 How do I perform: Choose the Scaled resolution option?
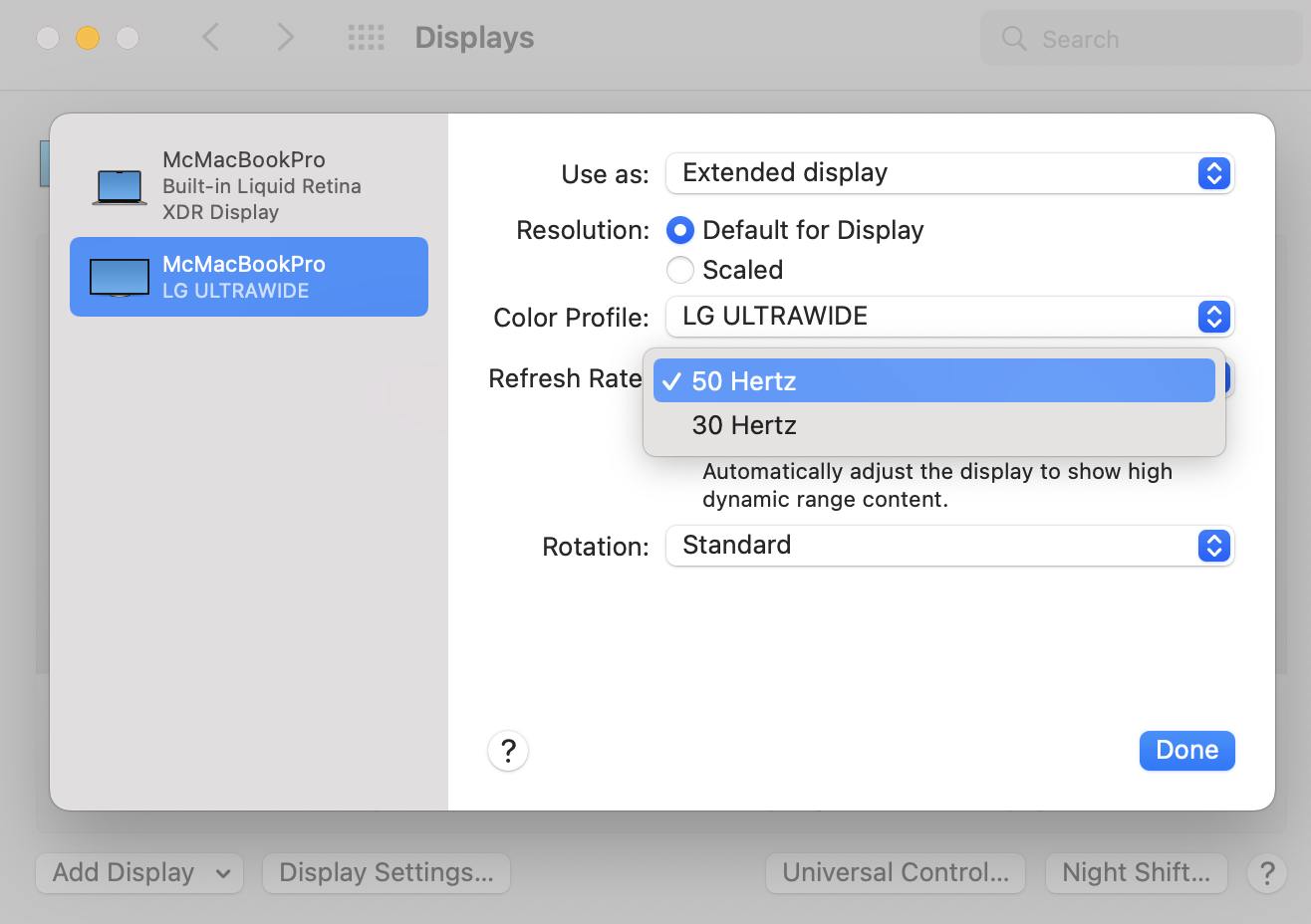click(x=680, y=270)
